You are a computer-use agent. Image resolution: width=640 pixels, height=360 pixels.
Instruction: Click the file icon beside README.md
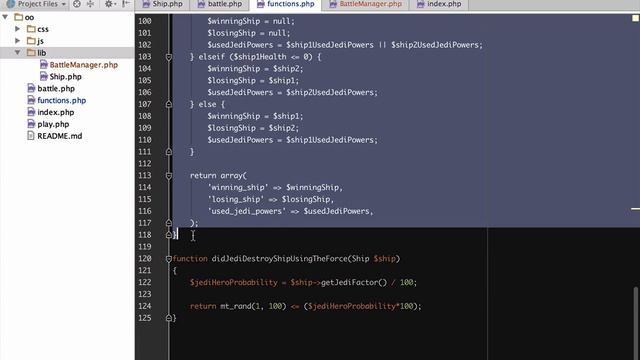(31, 136)
